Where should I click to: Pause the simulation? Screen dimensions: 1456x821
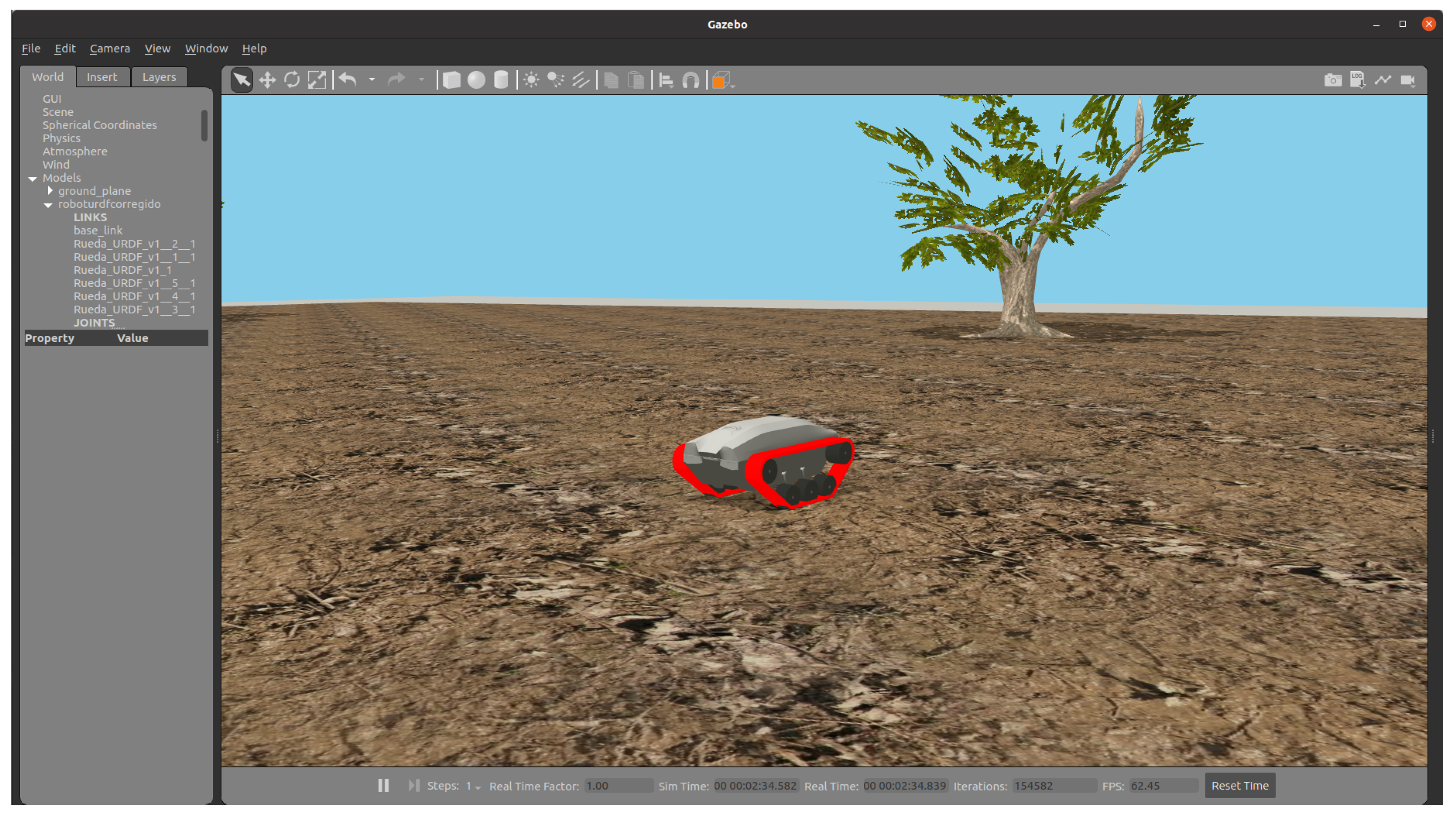coord(383,785)
